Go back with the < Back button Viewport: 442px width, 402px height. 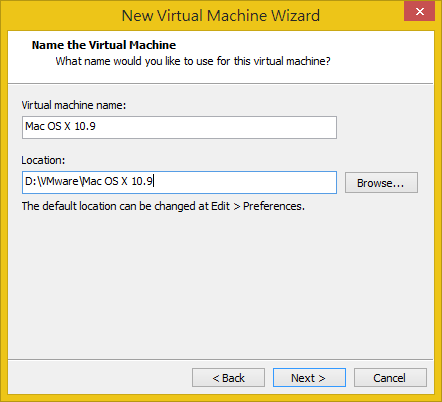(228, 378)
